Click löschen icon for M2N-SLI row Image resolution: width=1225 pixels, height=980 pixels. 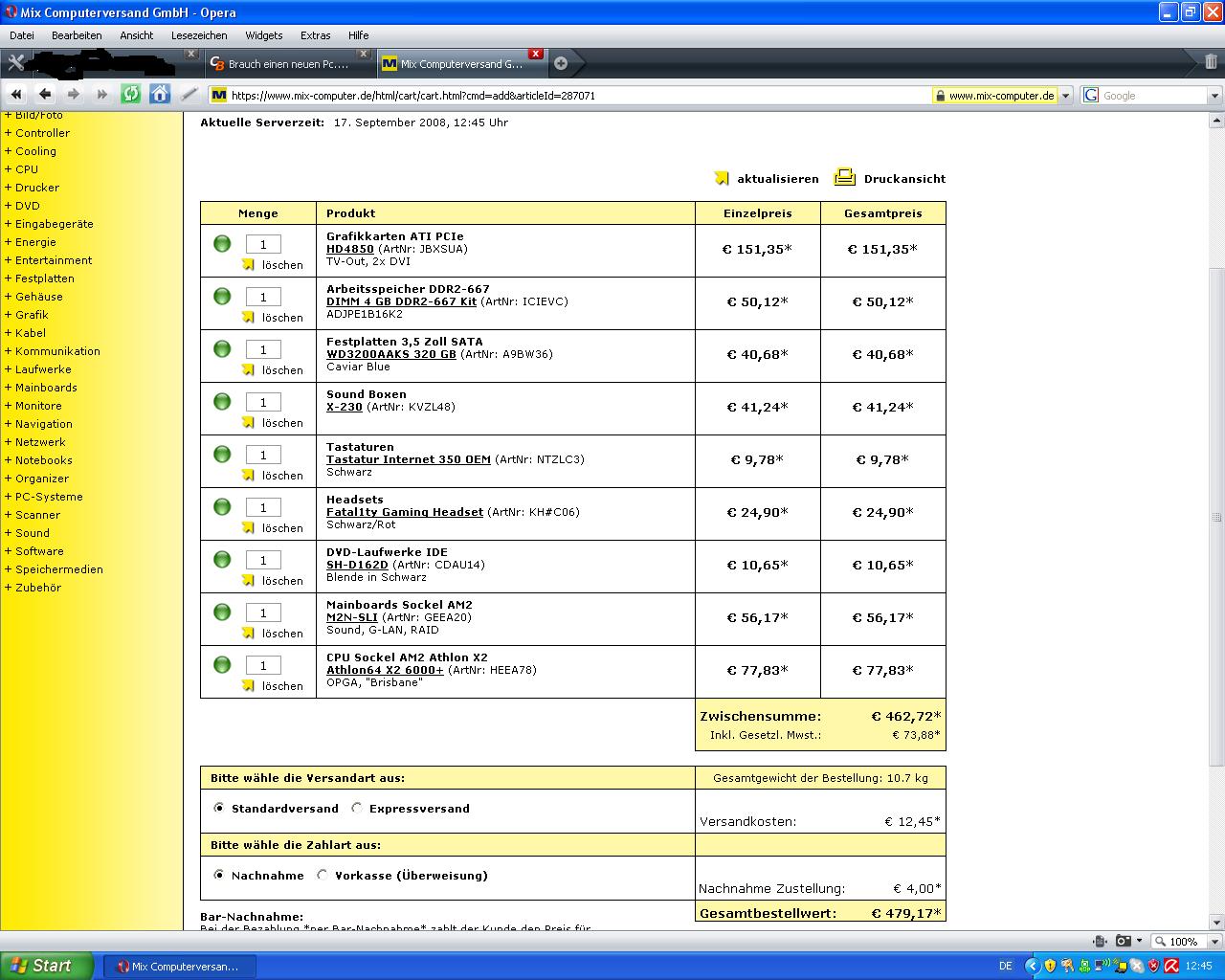point(248,633)
